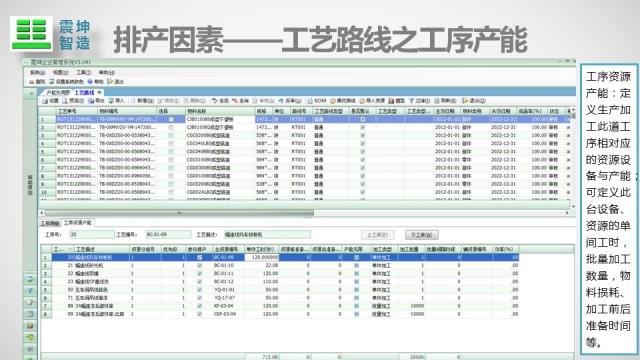
Task: Click the 删除 delete icon
Action: (187, 100)
